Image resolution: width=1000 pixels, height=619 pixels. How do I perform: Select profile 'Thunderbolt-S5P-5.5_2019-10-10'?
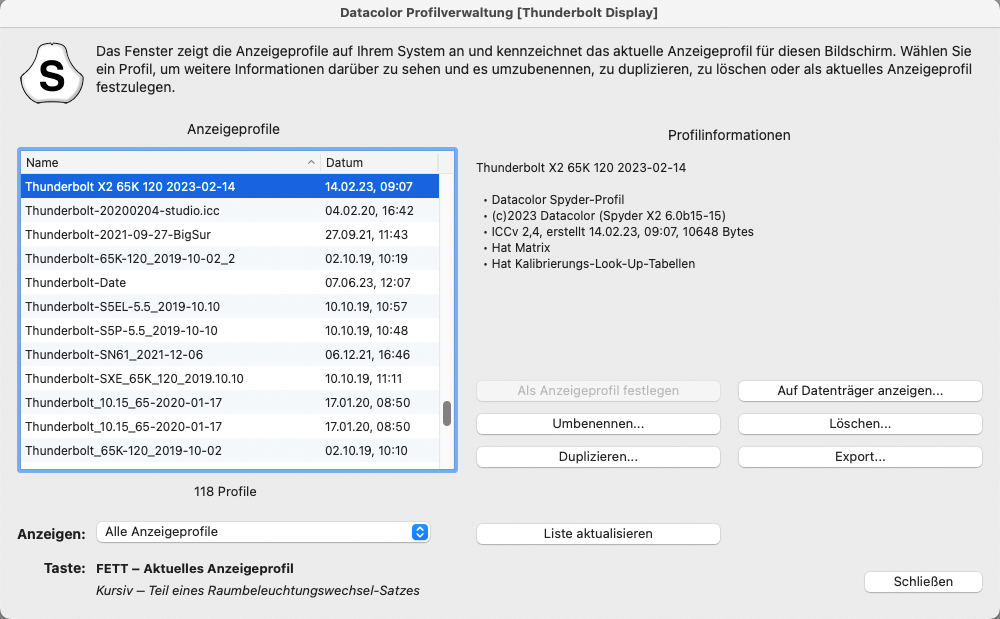coord(230,331)
